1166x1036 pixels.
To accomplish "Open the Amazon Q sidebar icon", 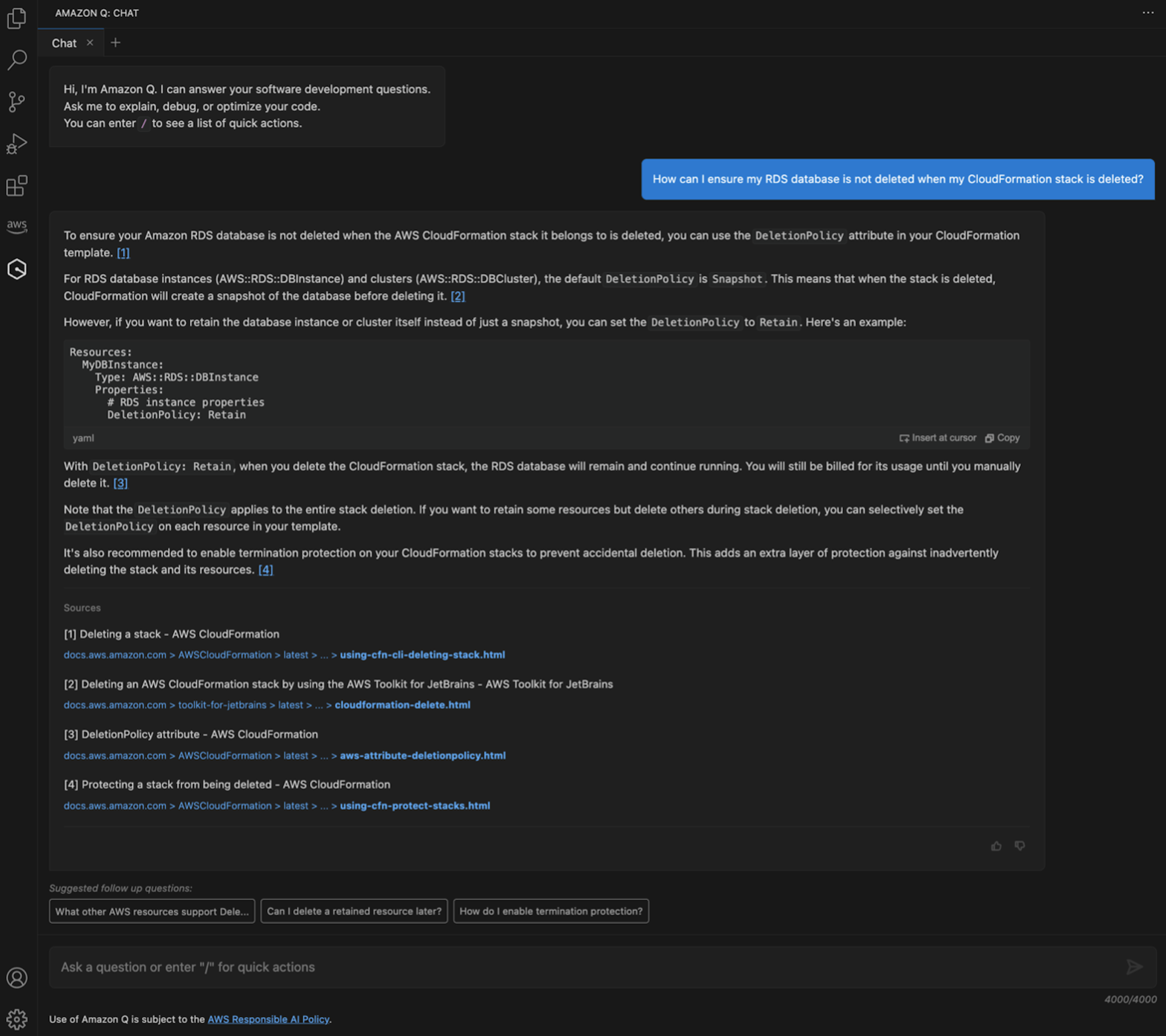I will click(17, 269).
